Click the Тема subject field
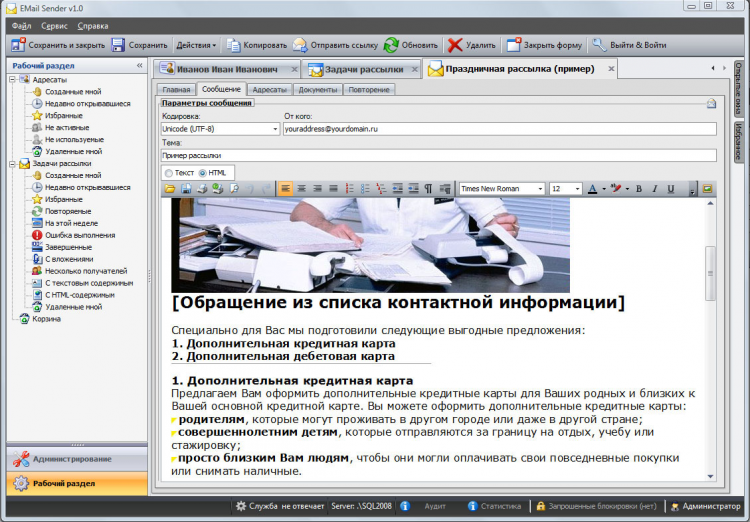This screenshot has height=522, width=750. point(439,155)
